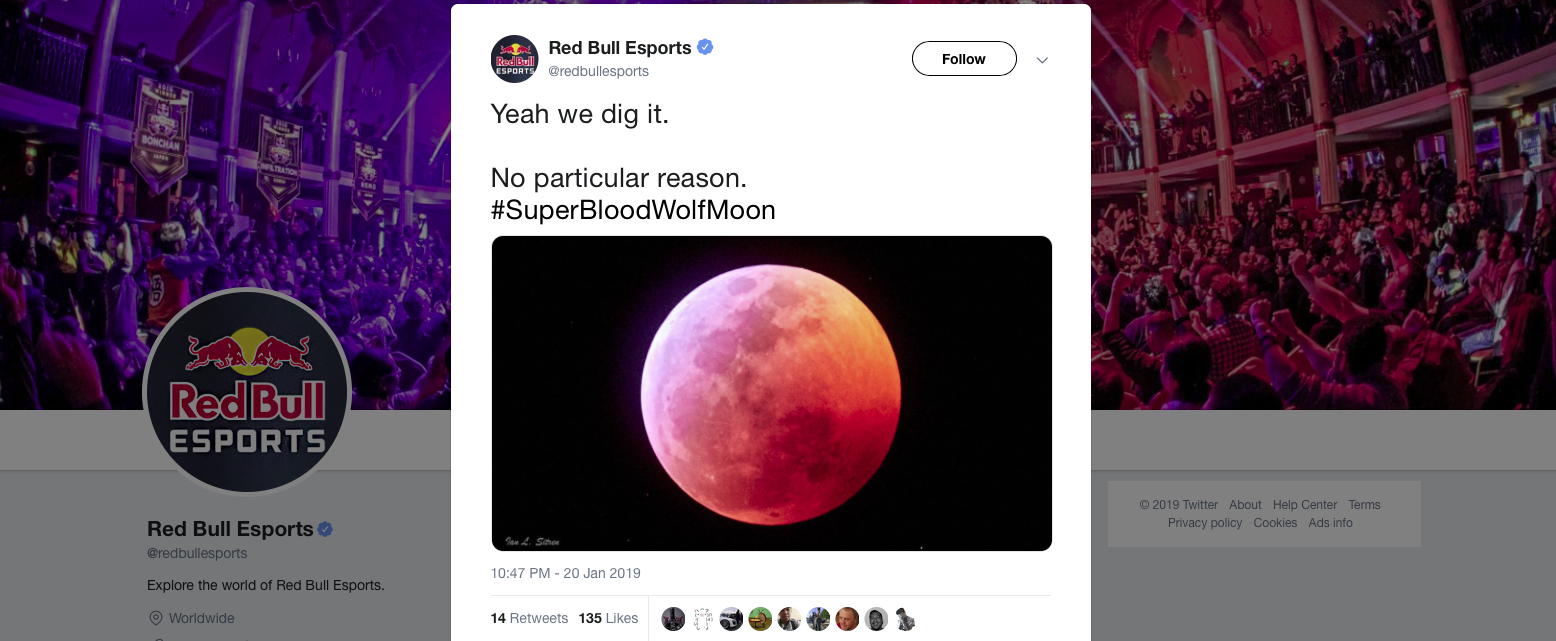Screen dimensions: 1556x641
Task: Open the Cookies policy page
Action: (x=1275, y=522)
